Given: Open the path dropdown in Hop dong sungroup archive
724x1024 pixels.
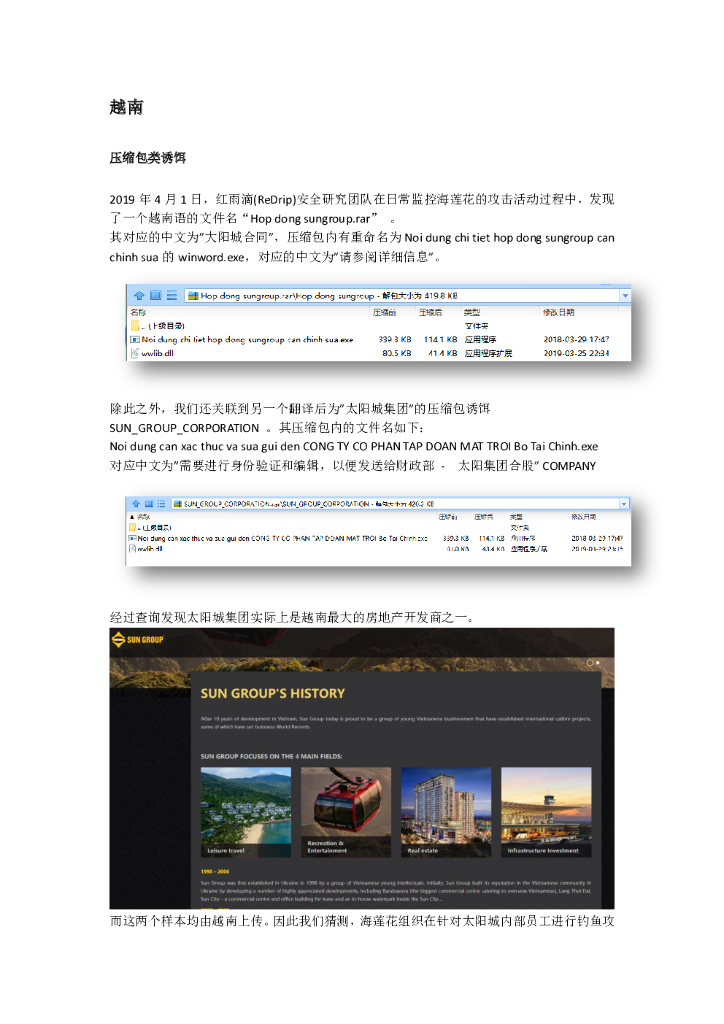Looking at the screenshot, I should tap(625, 296).
